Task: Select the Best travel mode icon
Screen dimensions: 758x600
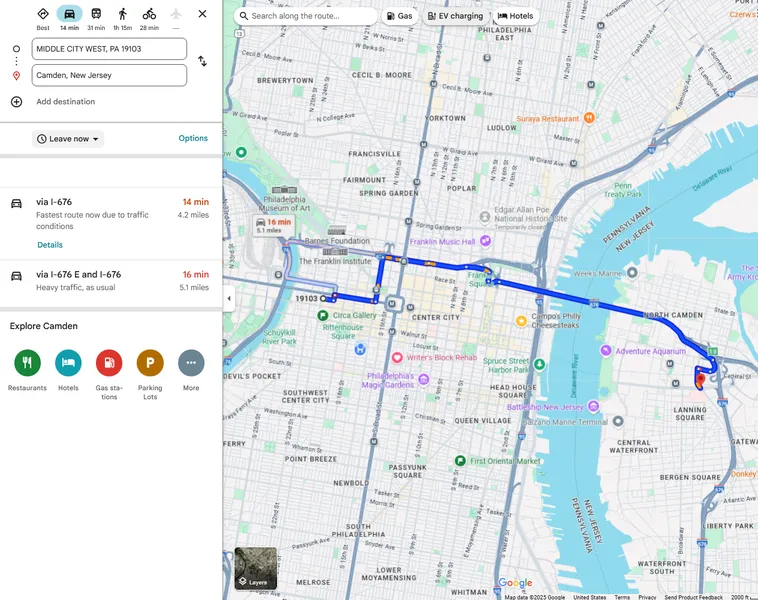Action: pyautogui.click(x=43, y=14)
